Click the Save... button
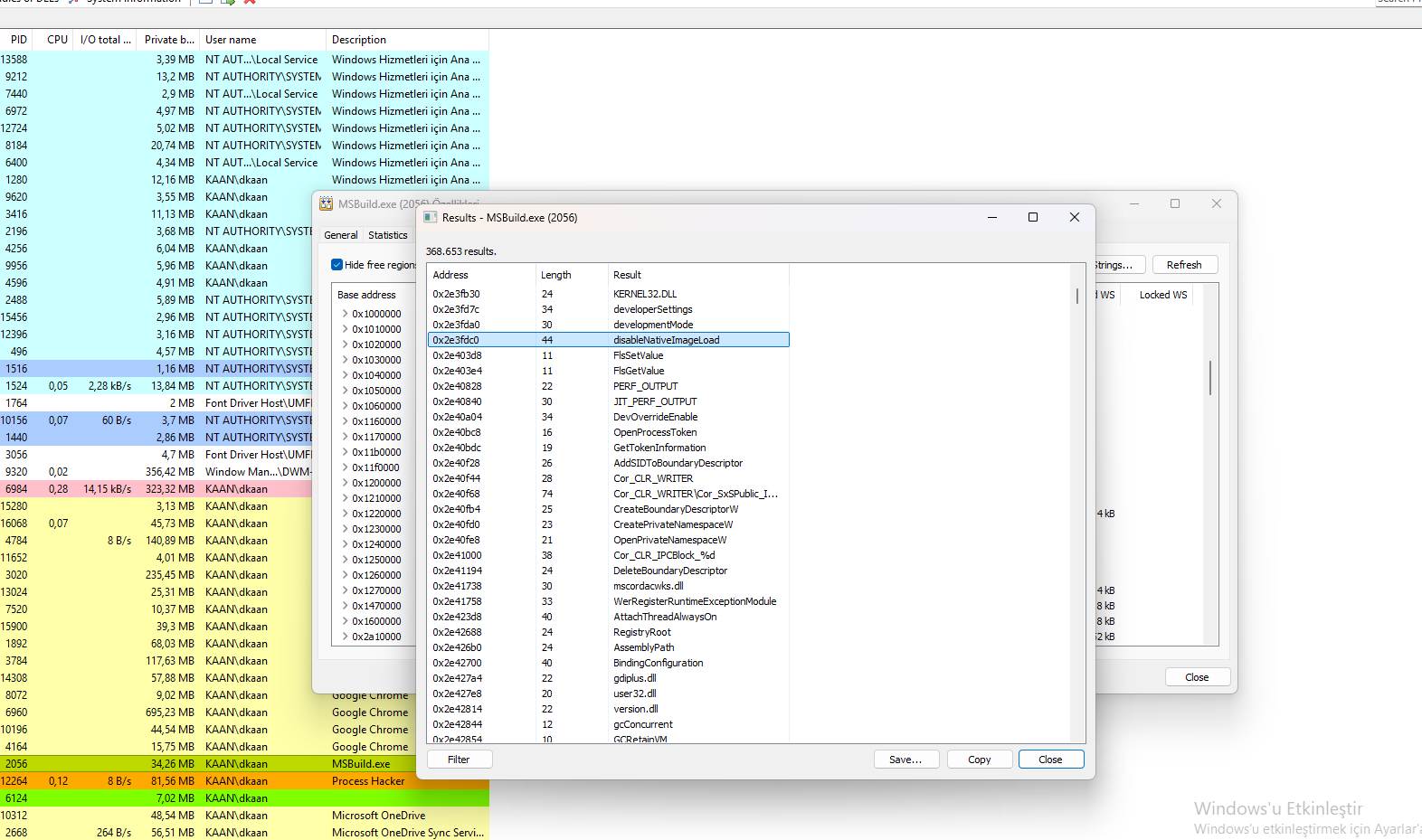Screen dimensions: 1422x840 point(906,760)
